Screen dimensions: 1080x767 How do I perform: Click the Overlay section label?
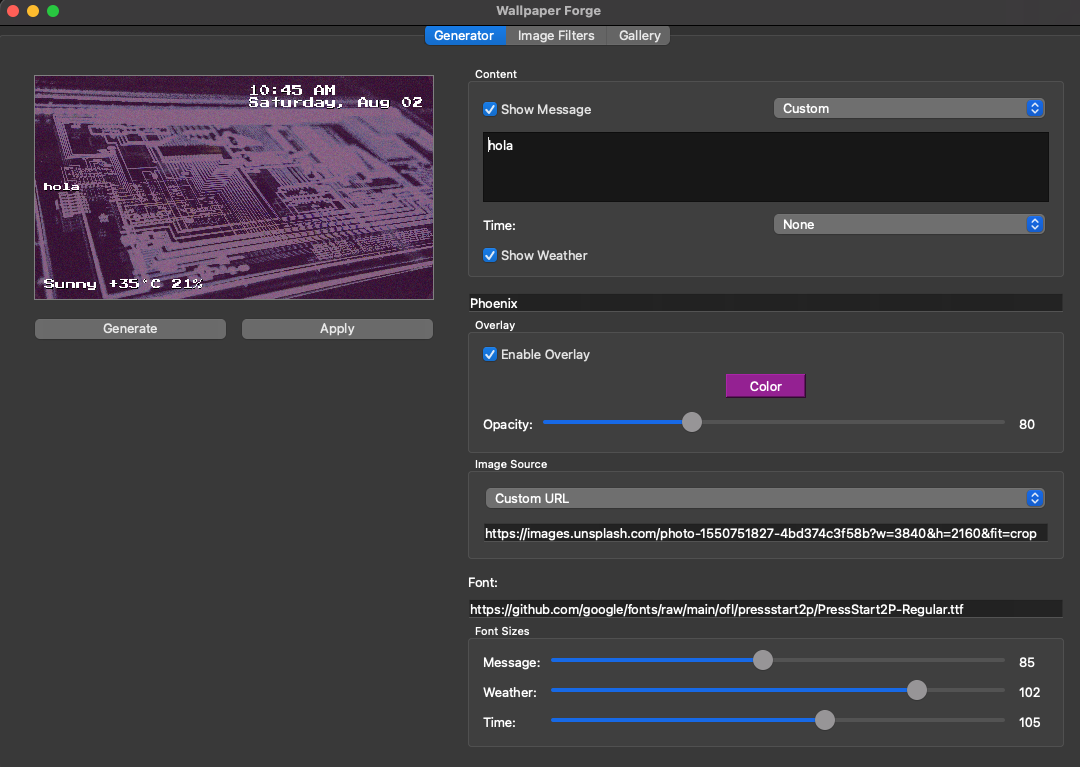495,325
